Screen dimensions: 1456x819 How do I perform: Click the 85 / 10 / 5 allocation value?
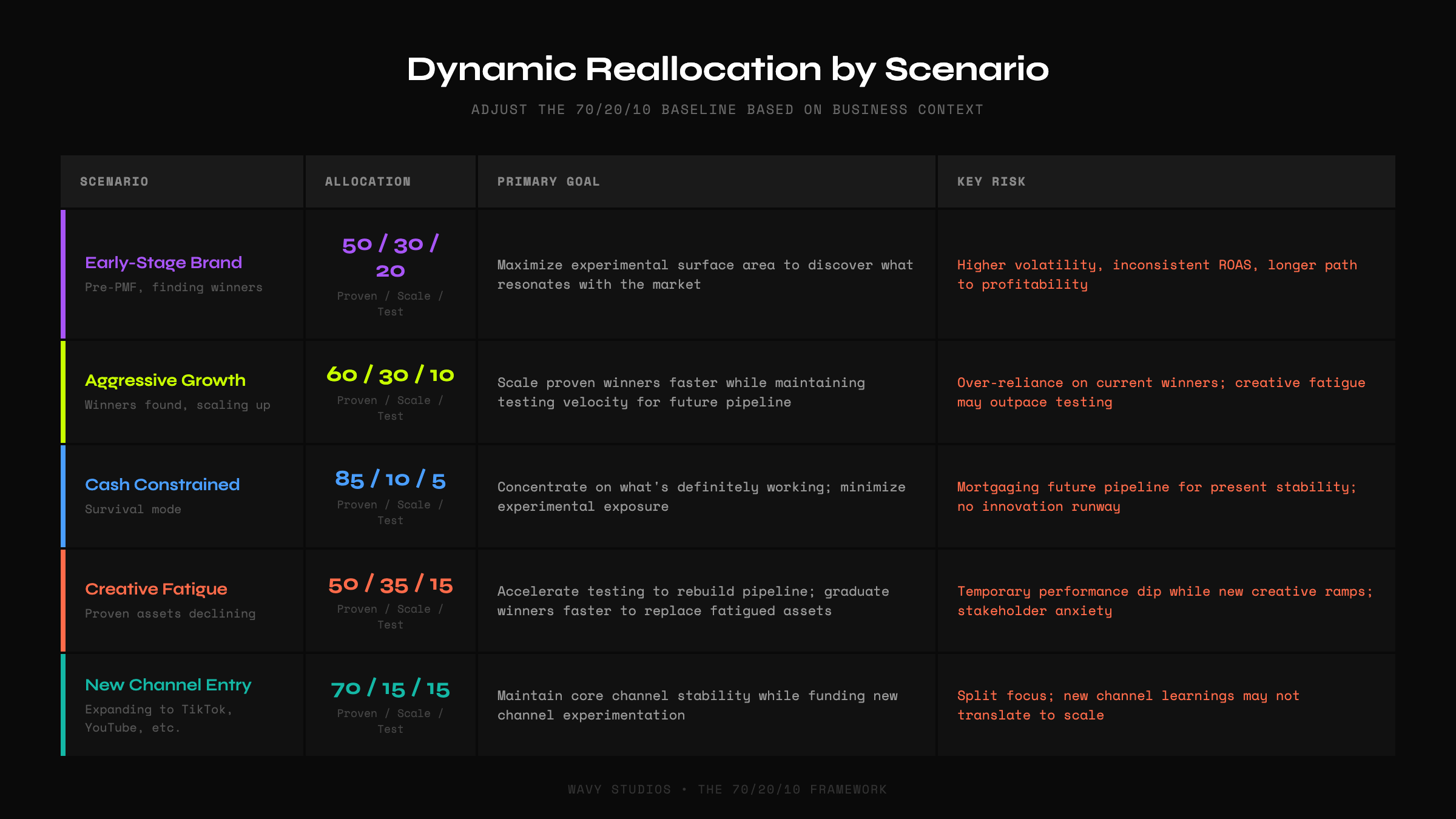click(390, 480)
